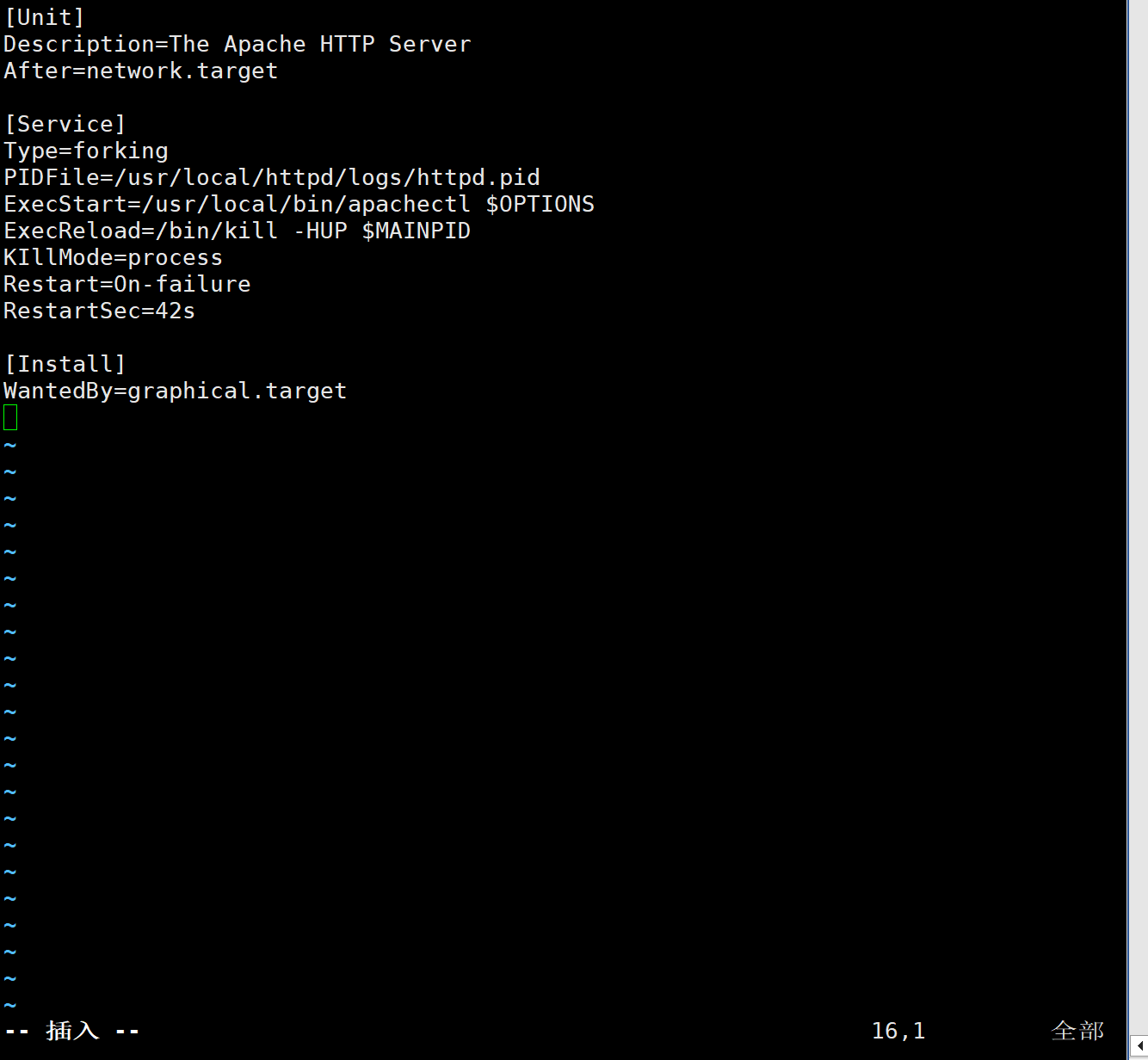Click the Type=forking line

click(86, 151)
